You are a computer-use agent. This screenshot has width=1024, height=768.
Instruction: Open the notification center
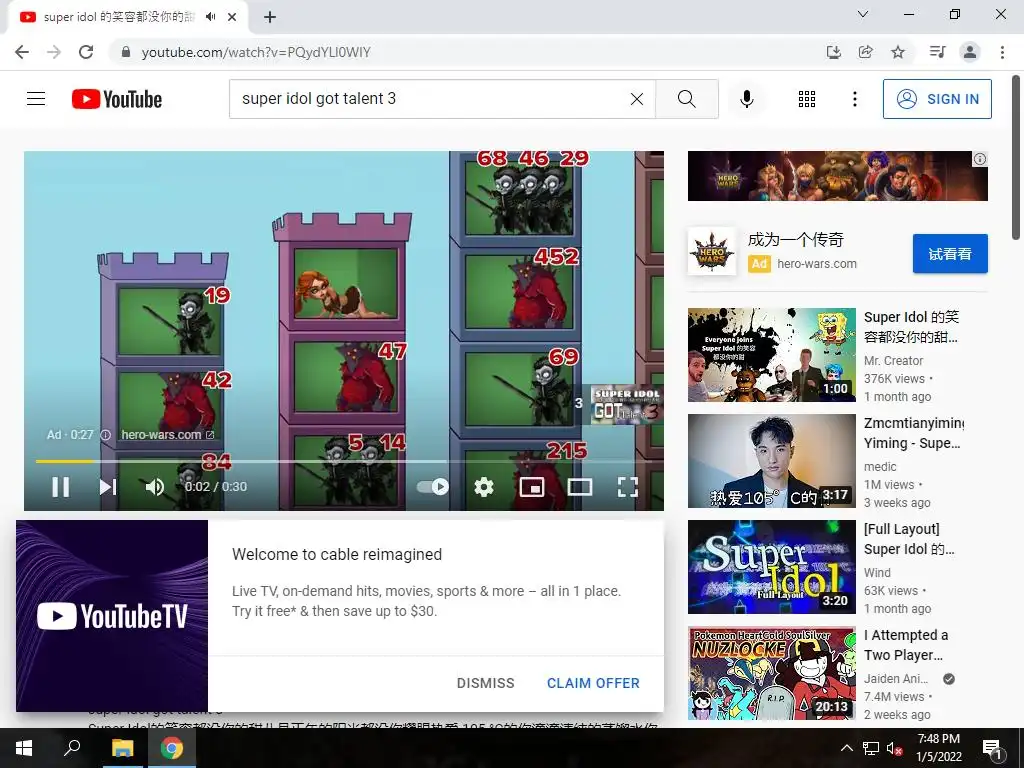(991, 748)
